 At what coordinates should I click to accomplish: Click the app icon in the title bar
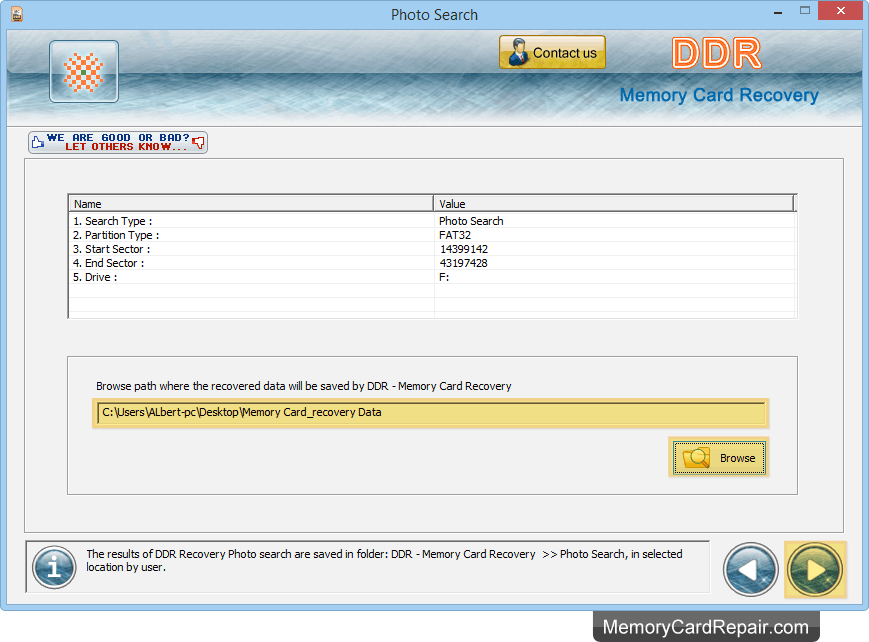coord(17,14)
